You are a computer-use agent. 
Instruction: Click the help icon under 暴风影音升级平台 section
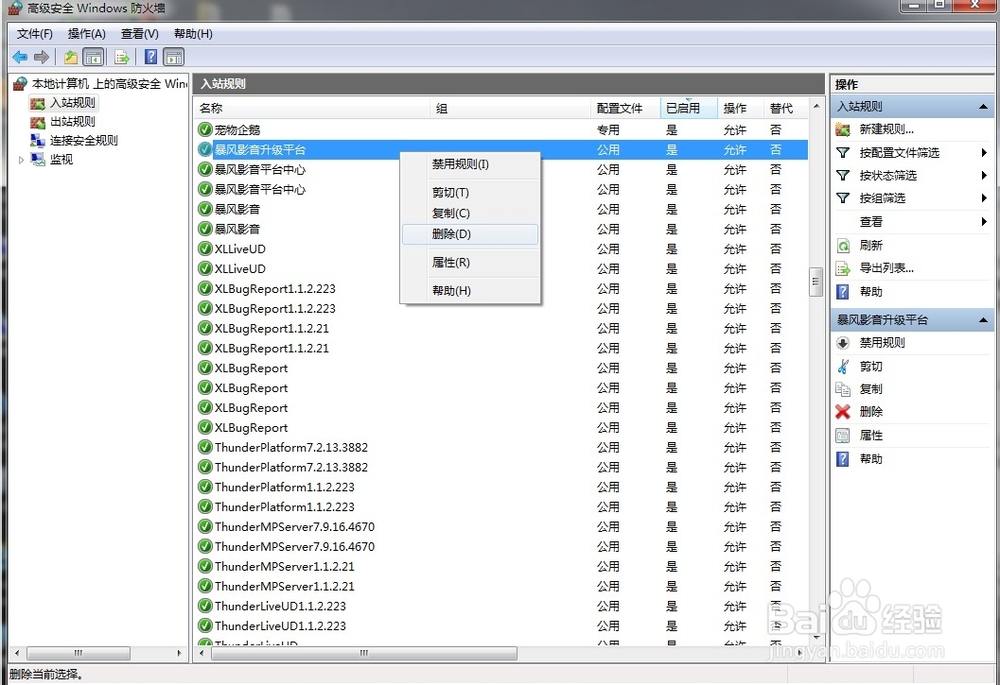pyautogui.click(x=842, y=459)
